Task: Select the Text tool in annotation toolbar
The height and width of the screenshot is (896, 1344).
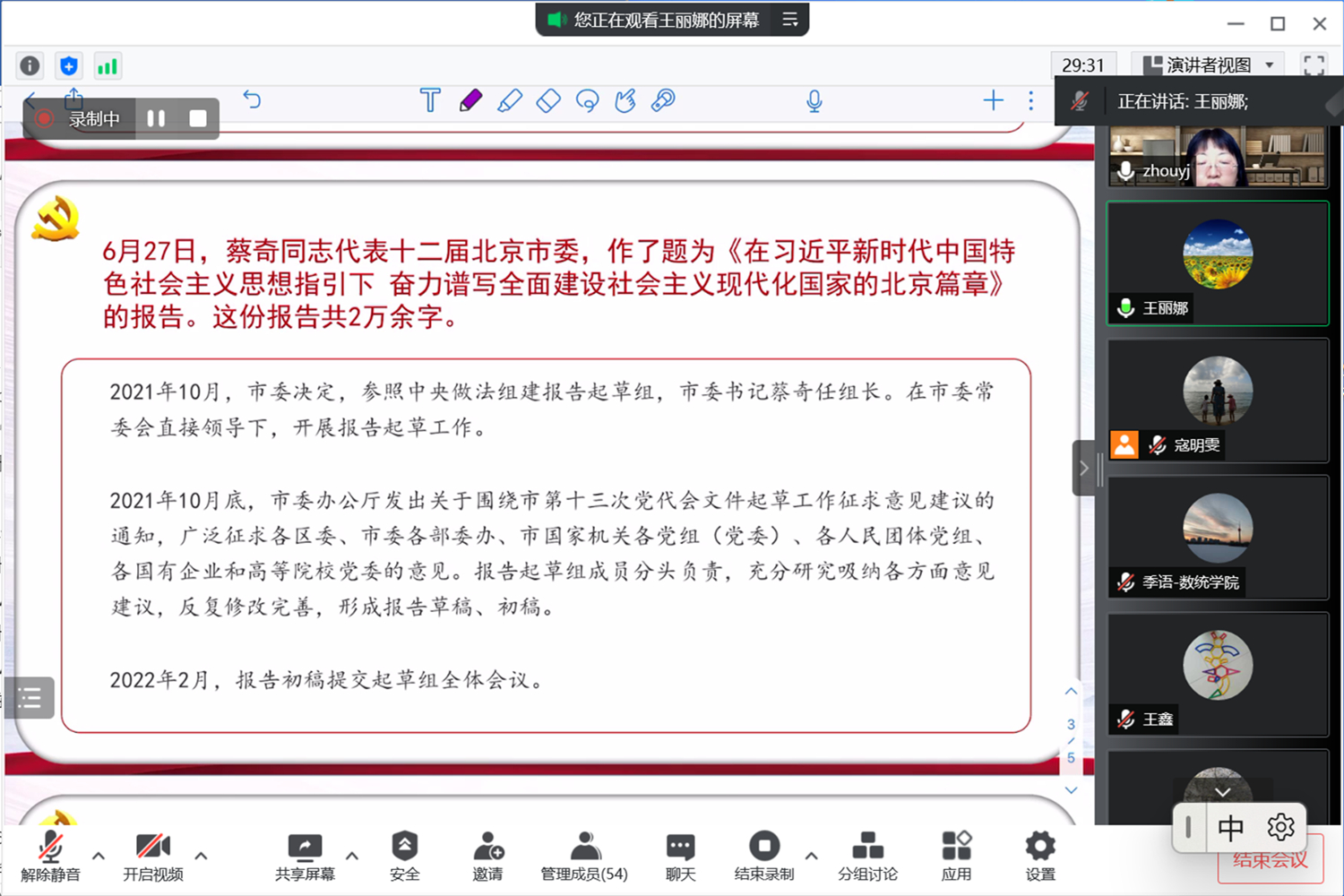Action: click(430, 100)
